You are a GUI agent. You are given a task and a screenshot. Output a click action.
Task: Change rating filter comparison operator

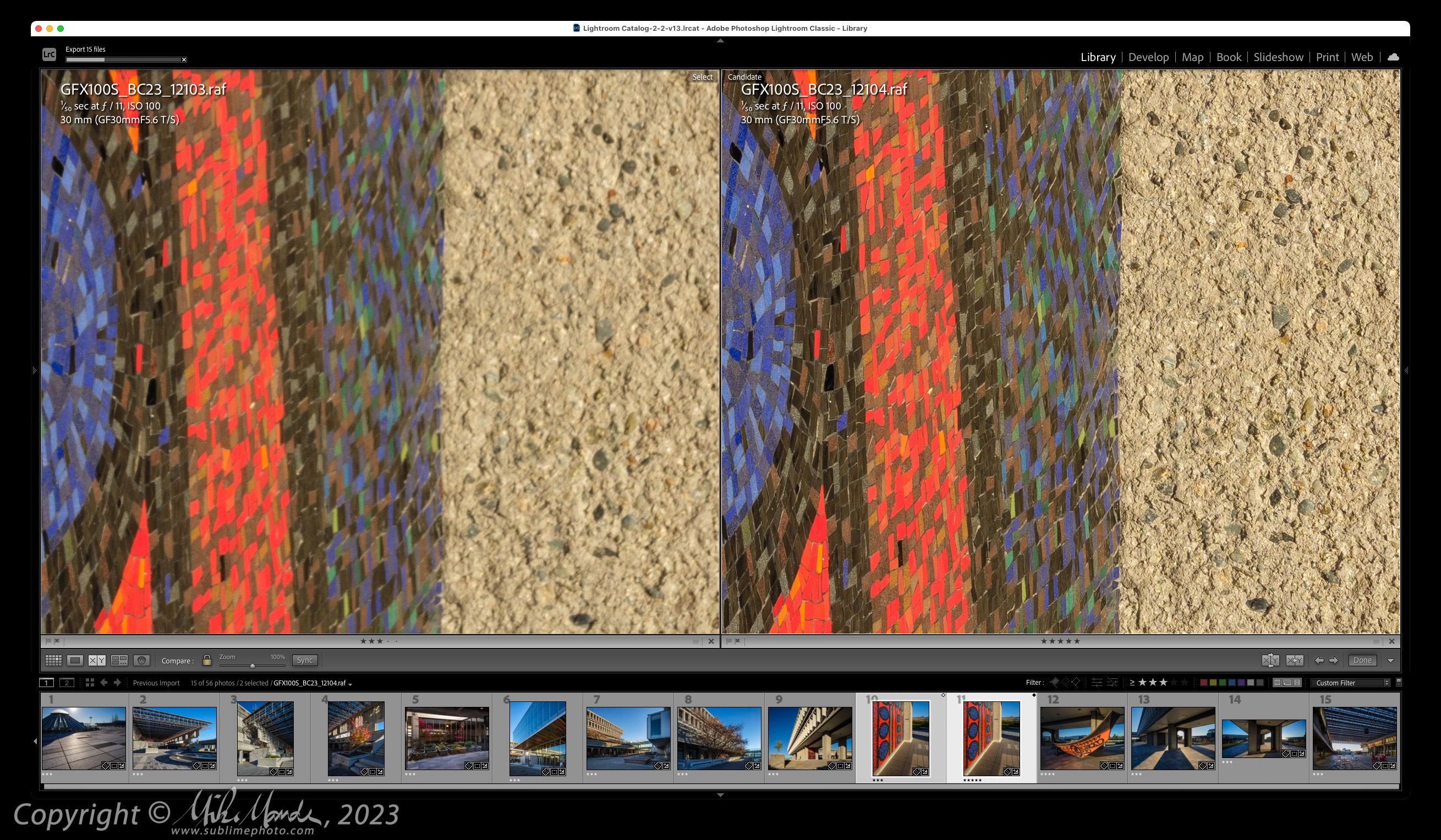tap(1132, 683)
